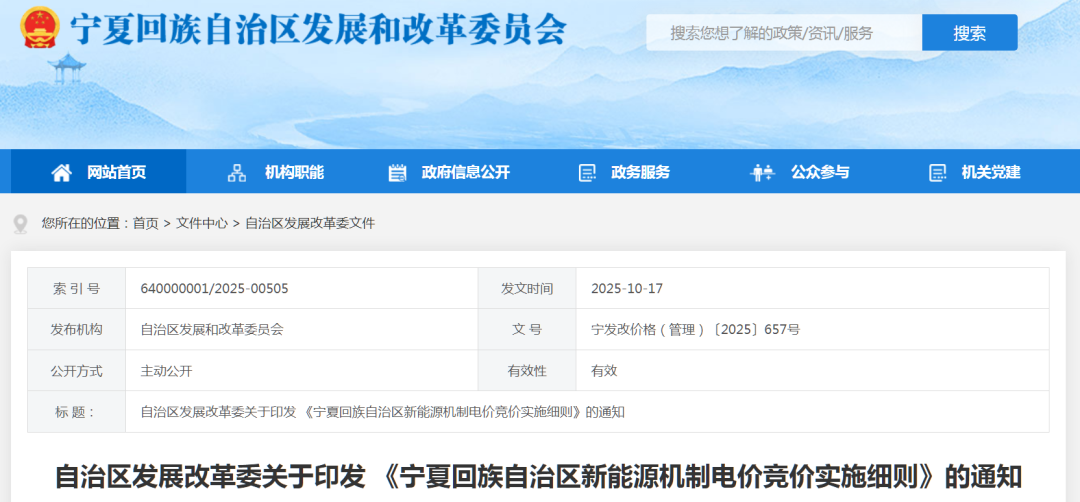Focus the policy search input field
The image size is (1080, 502).
(783, 33)
